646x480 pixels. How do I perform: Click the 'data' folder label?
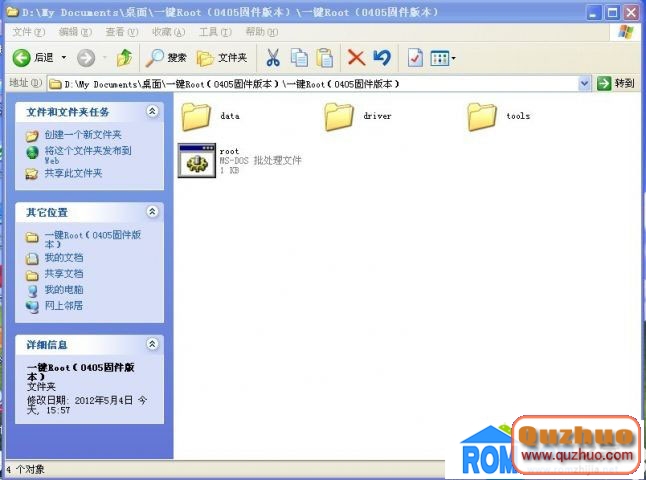pyautogui.click(x=230, y=116)
